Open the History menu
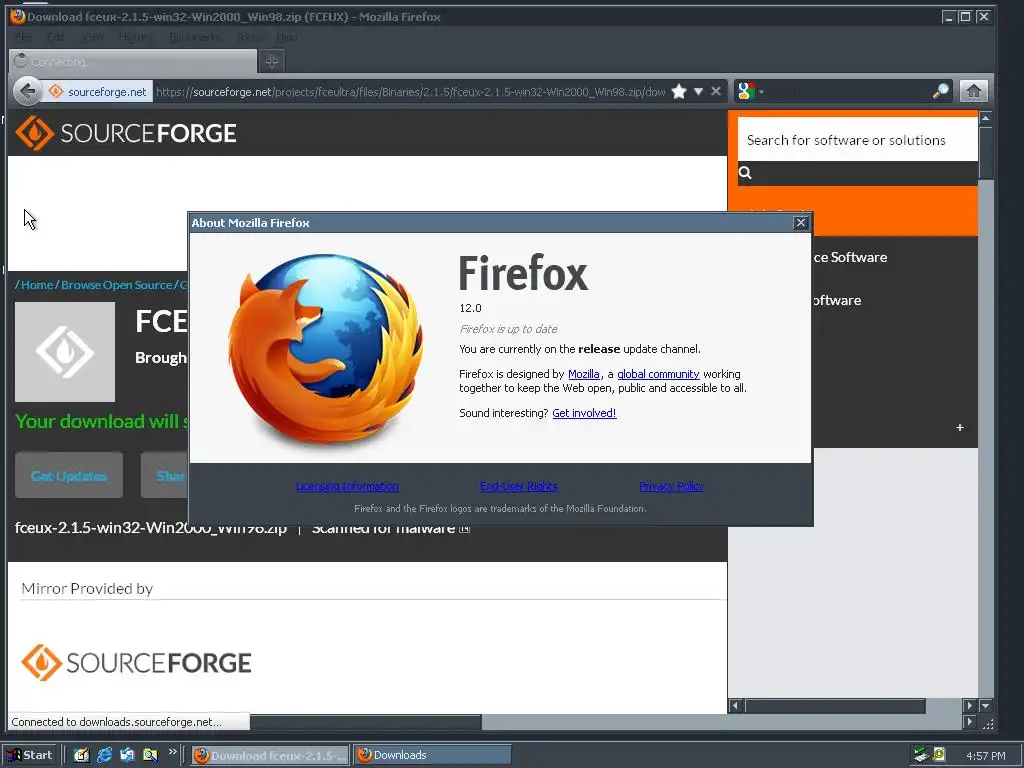This screenshot has height=768, width=1024. pos(136,37)
